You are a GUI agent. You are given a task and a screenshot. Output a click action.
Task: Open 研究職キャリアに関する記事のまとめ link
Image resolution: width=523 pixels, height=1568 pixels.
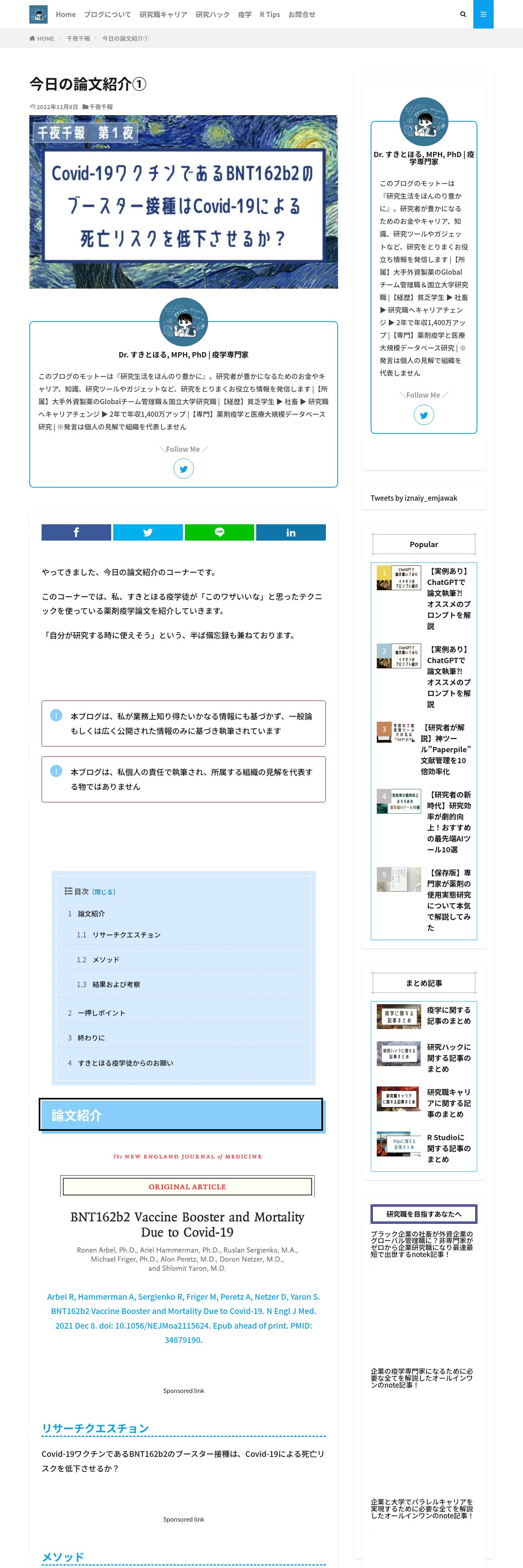coord(449,1103)
